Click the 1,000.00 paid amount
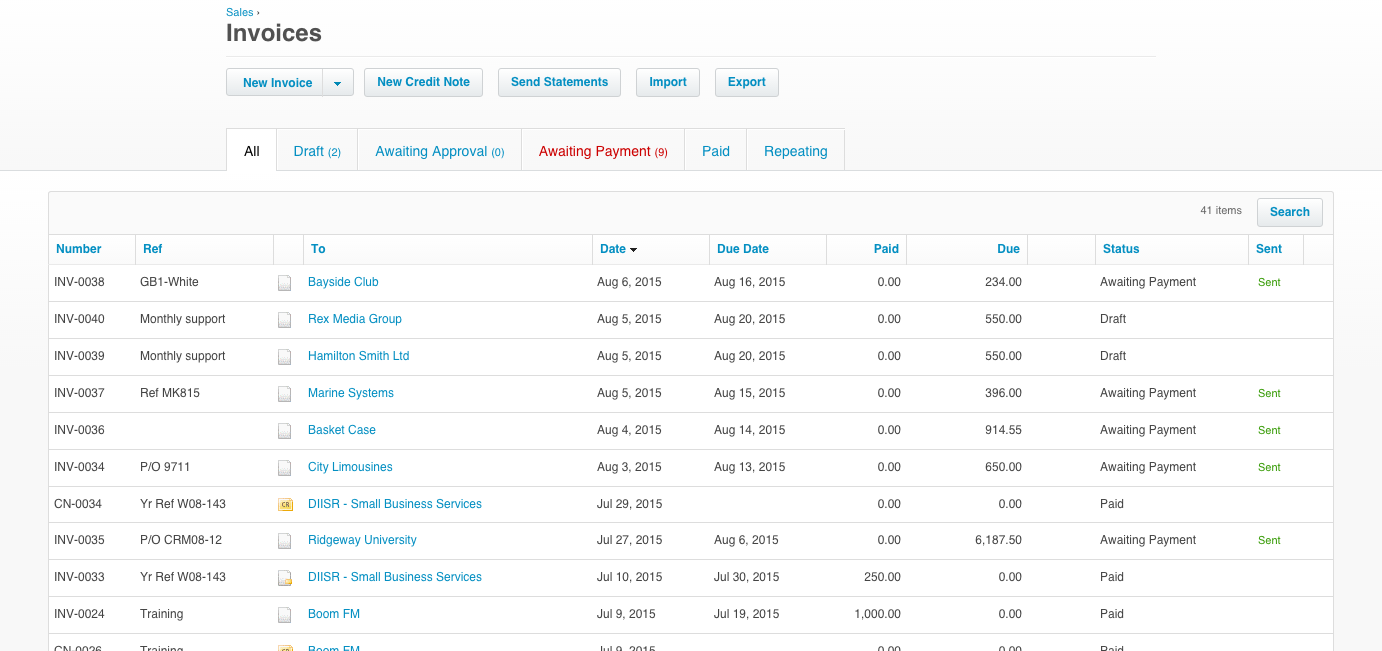Image resolution: width=1382 pixels, height=651 pixels. click(x=878, y=614)
